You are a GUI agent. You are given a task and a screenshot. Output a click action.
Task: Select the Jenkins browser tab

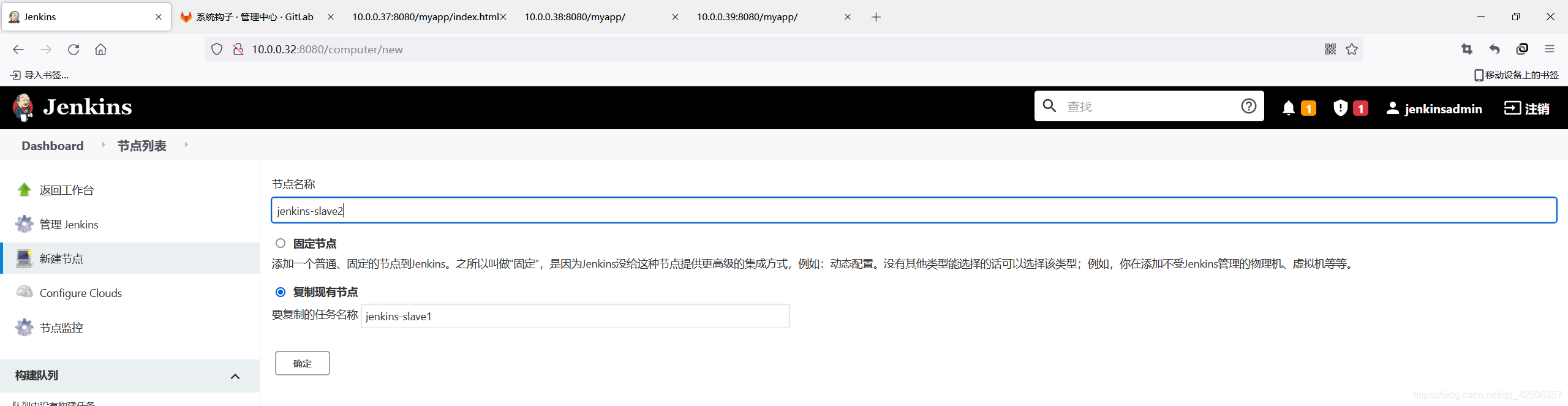(86, 17)
